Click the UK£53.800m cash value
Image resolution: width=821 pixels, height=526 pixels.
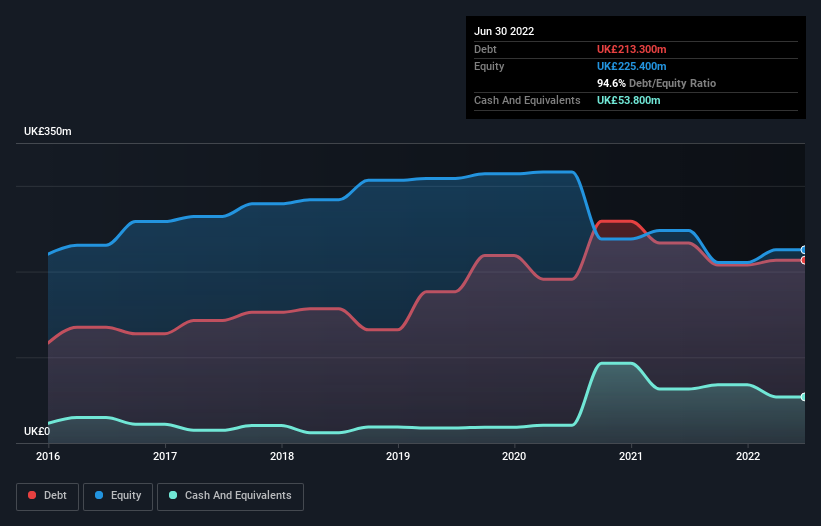(628, 100)
